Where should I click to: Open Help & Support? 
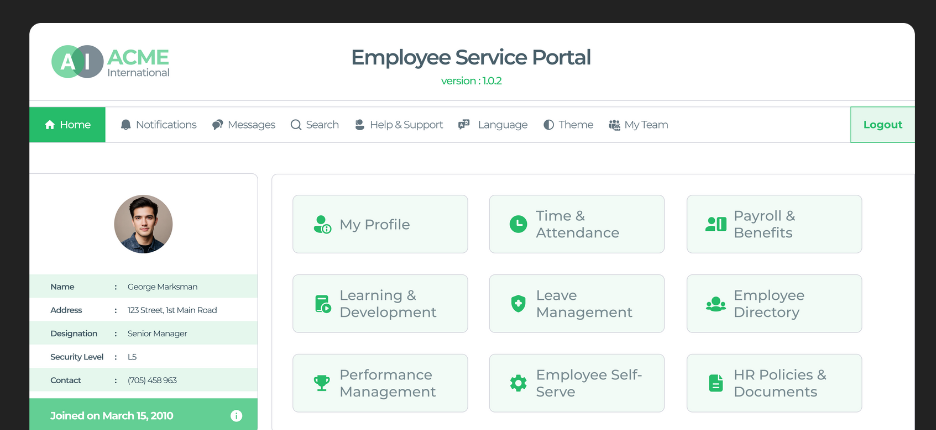tap(398, 125)
